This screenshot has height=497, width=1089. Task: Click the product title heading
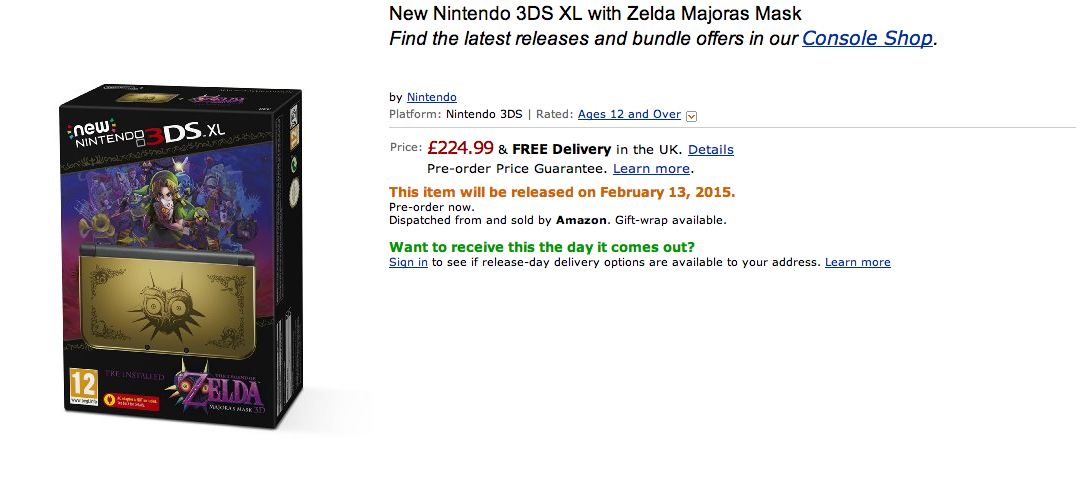595,14
